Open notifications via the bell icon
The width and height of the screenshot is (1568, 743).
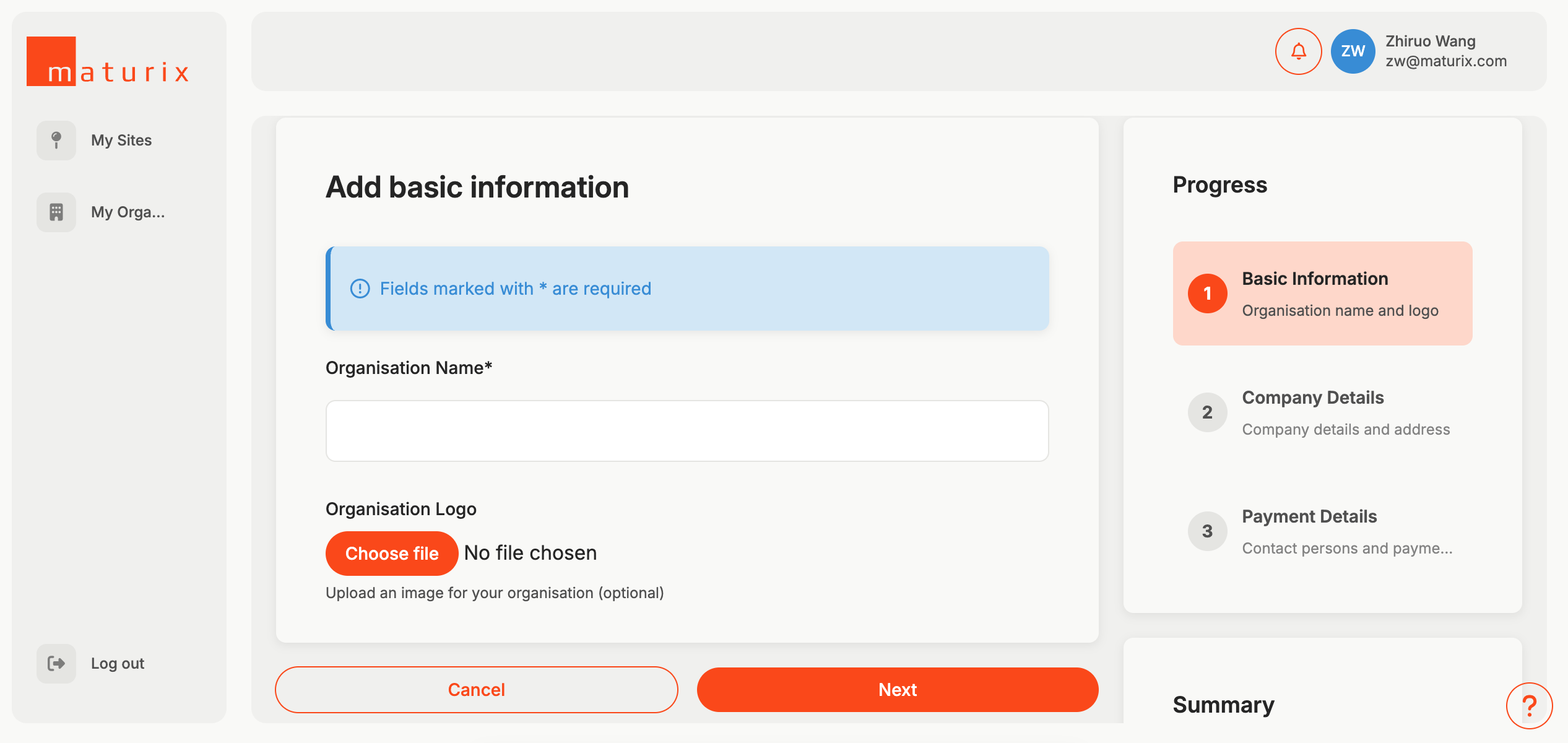click(x=1298, y=51)
